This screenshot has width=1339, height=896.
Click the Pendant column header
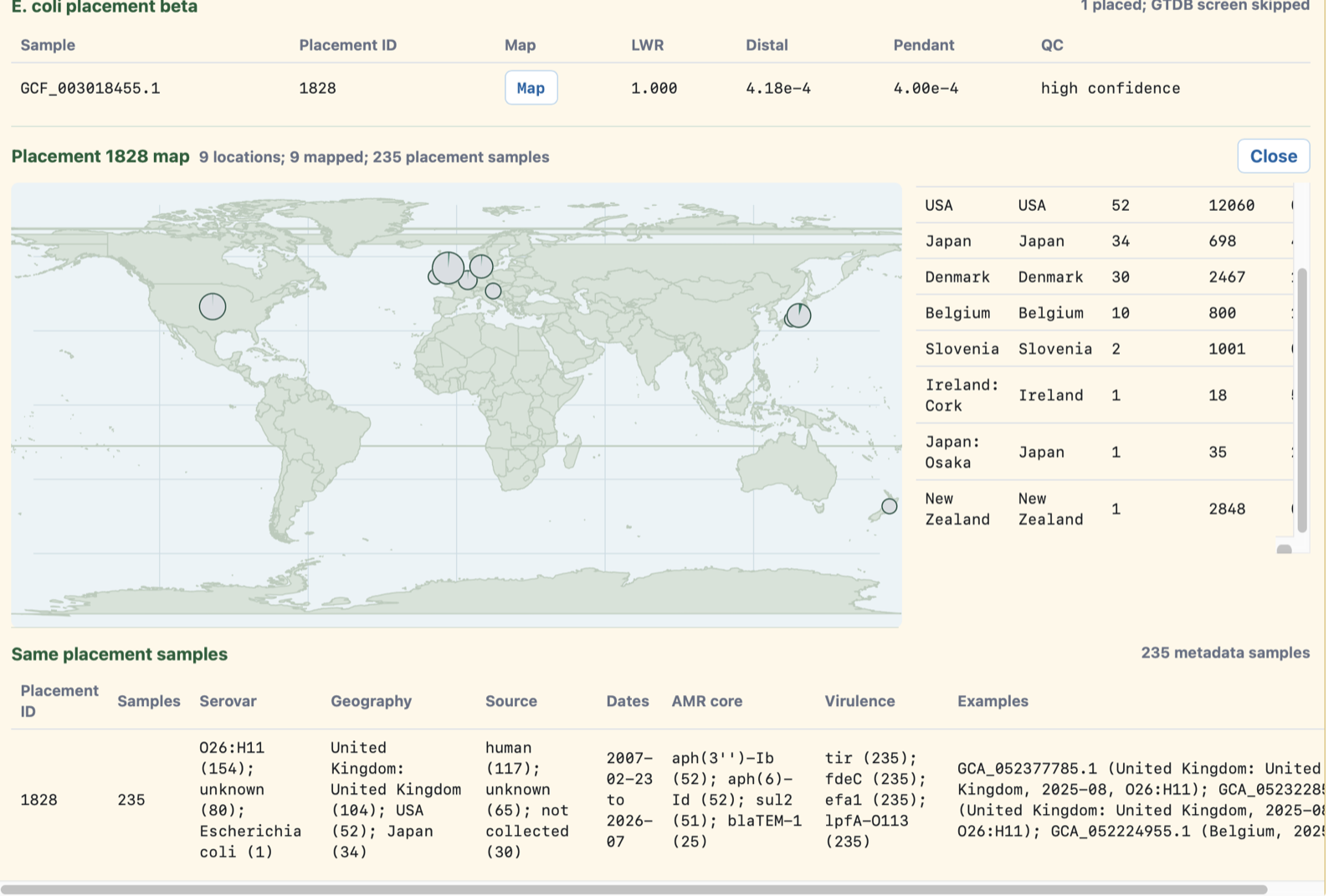pos(923,45)
